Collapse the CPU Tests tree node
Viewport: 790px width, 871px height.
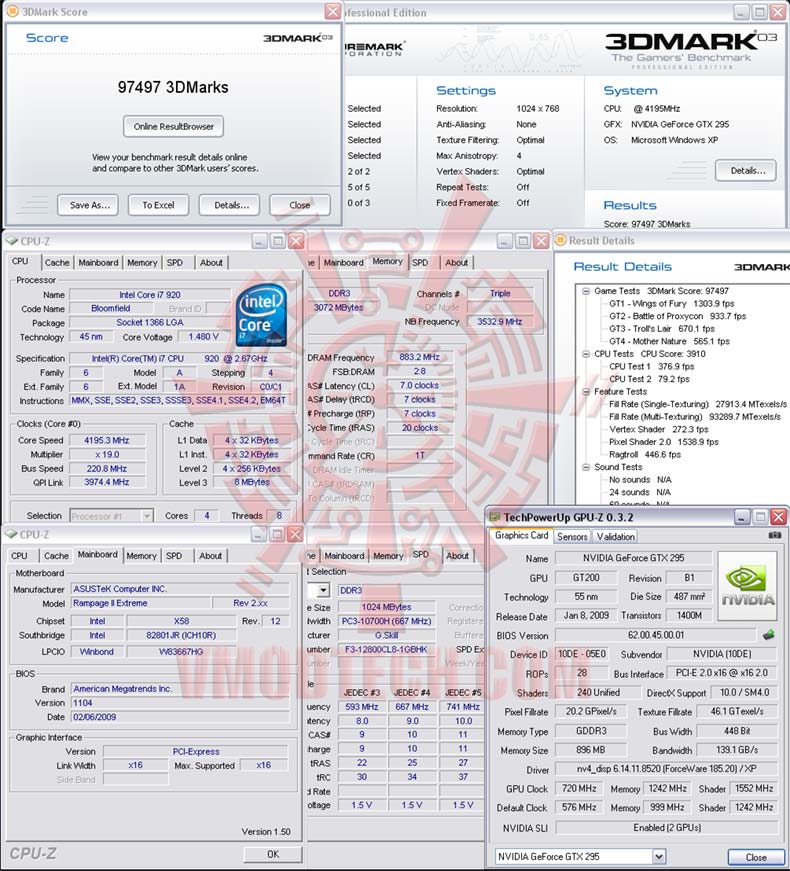[586, 354]
